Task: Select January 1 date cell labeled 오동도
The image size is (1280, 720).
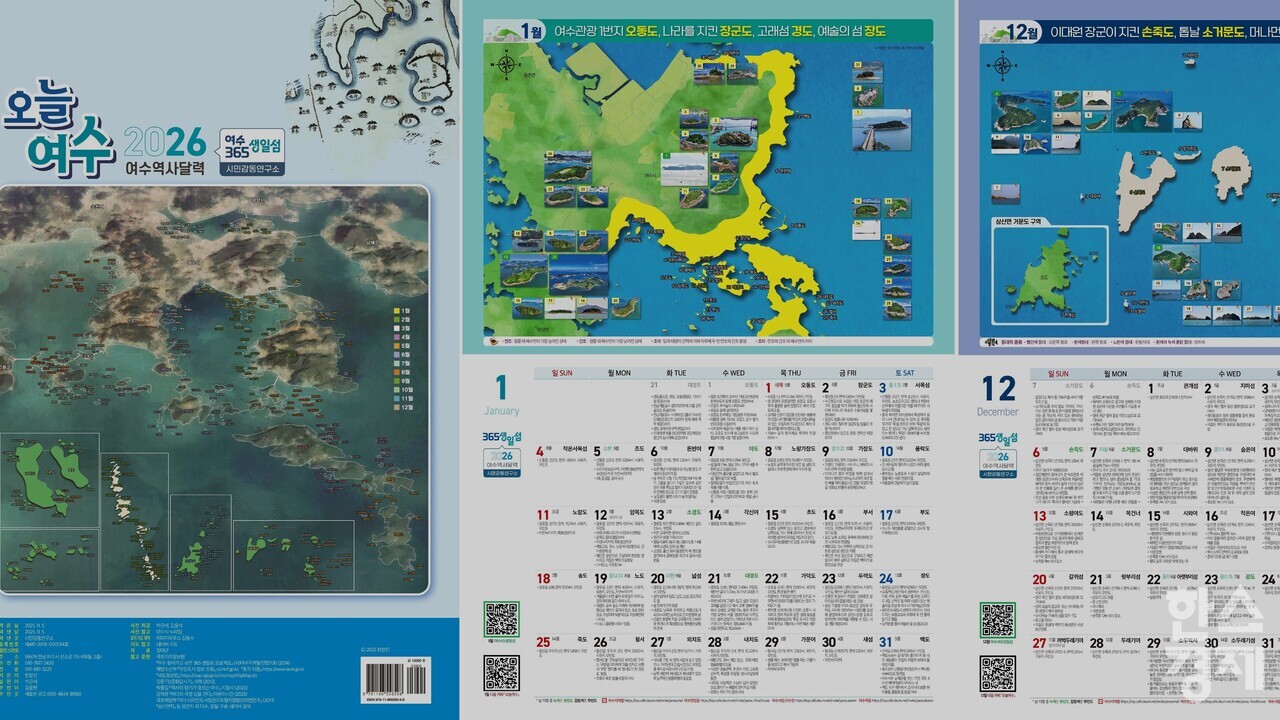Action: tap(790, 386)
